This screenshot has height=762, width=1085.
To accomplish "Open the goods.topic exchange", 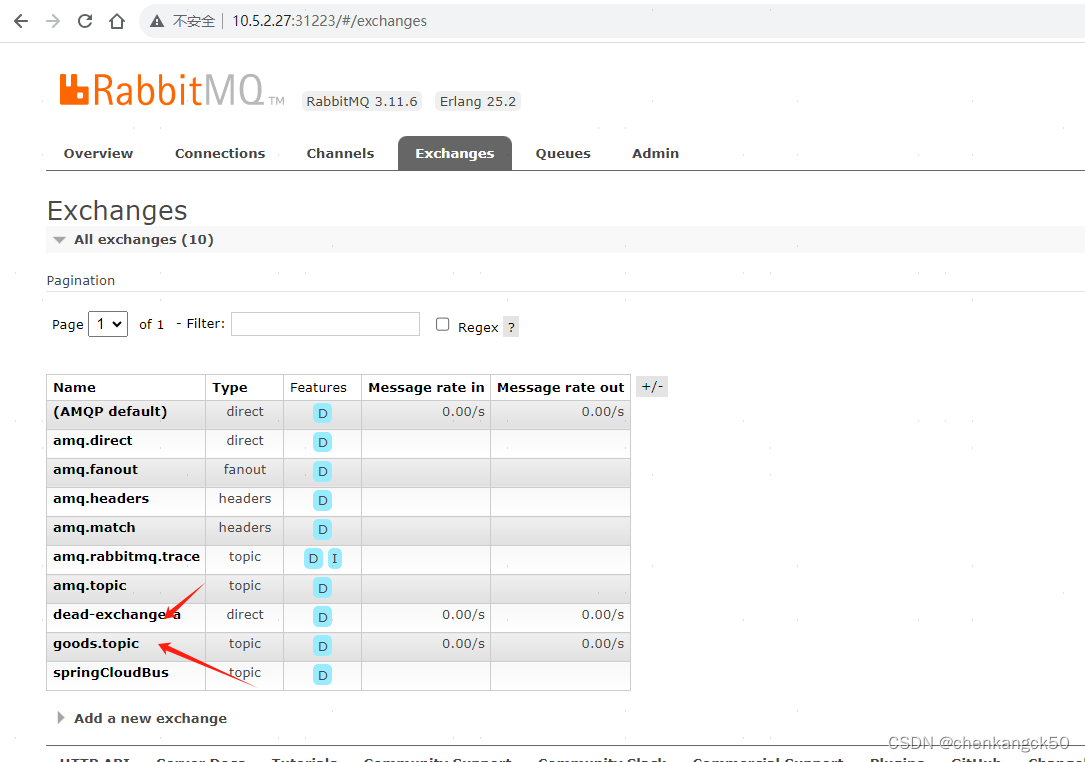I will [x=96, y=644].
